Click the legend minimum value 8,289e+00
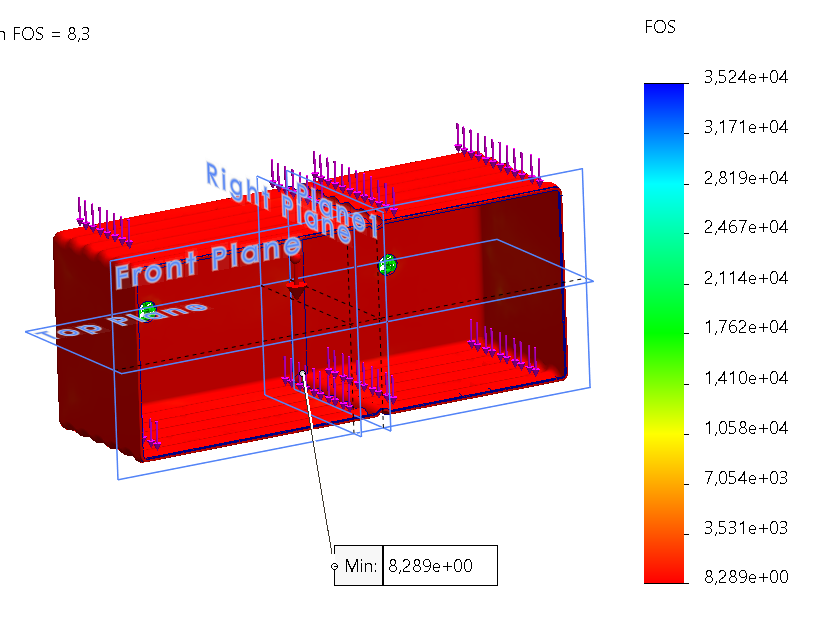This screenshot has height=632, width=825. coord(746,577)
